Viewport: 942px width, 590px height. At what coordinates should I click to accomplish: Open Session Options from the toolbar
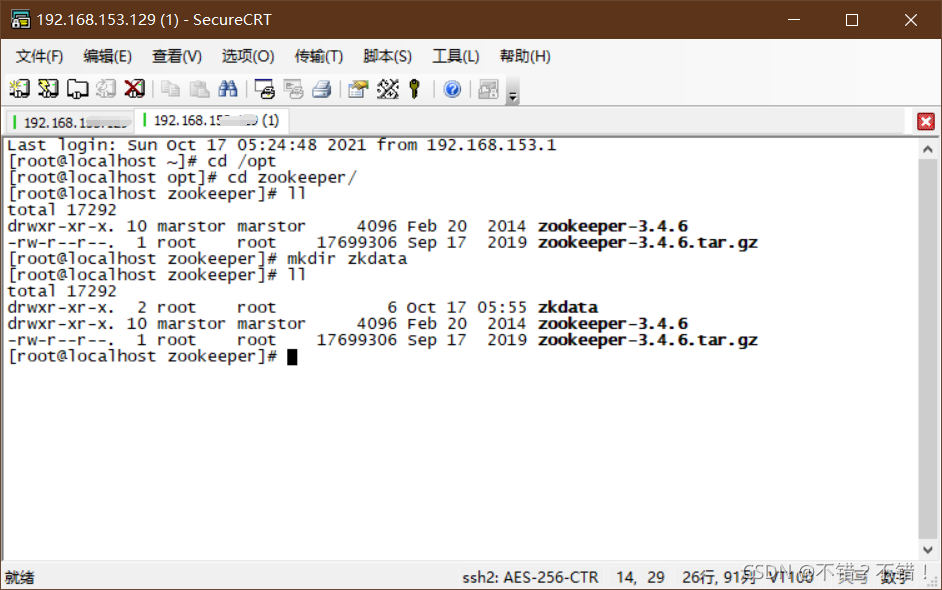(x=358, y=89)
